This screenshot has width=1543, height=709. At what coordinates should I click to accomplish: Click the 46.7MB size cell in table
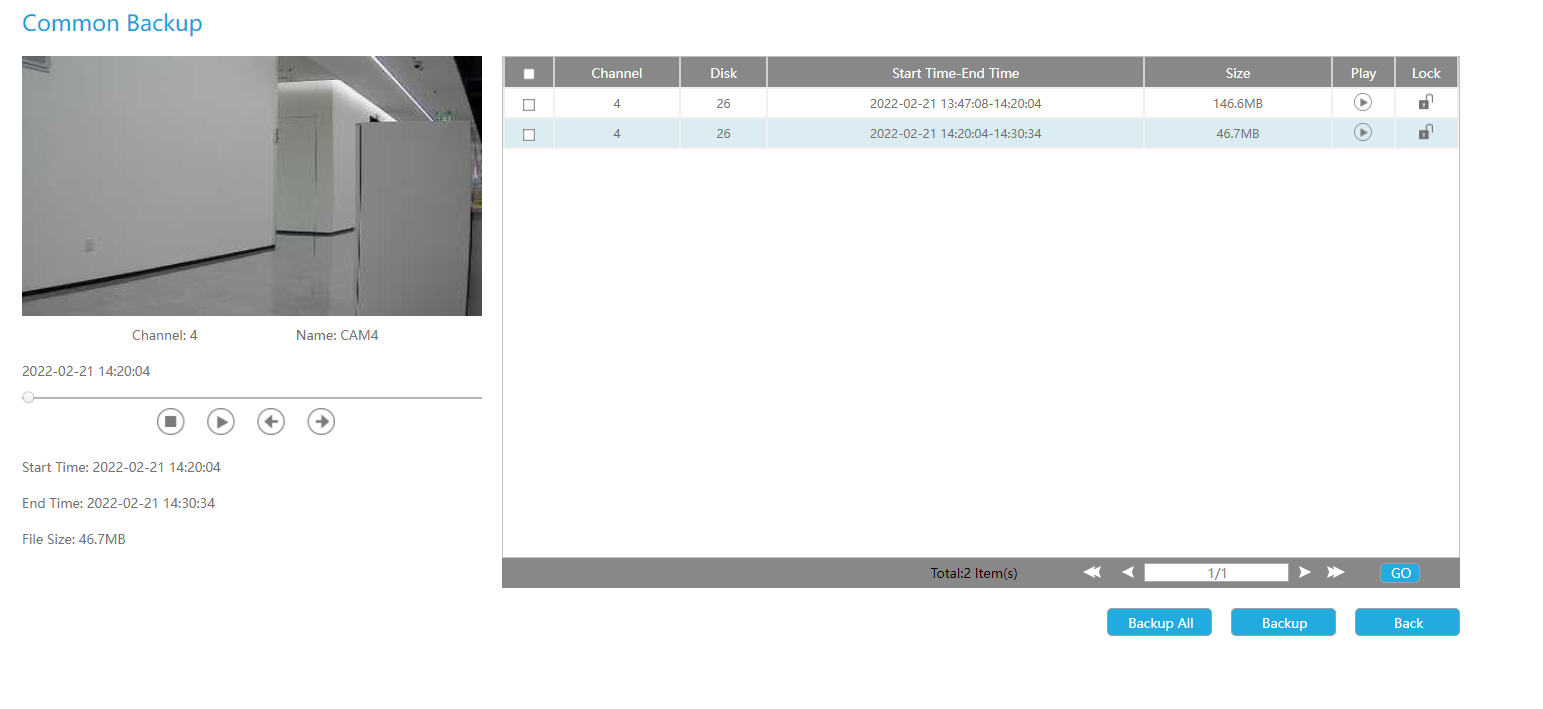(x=1238, y=133)
